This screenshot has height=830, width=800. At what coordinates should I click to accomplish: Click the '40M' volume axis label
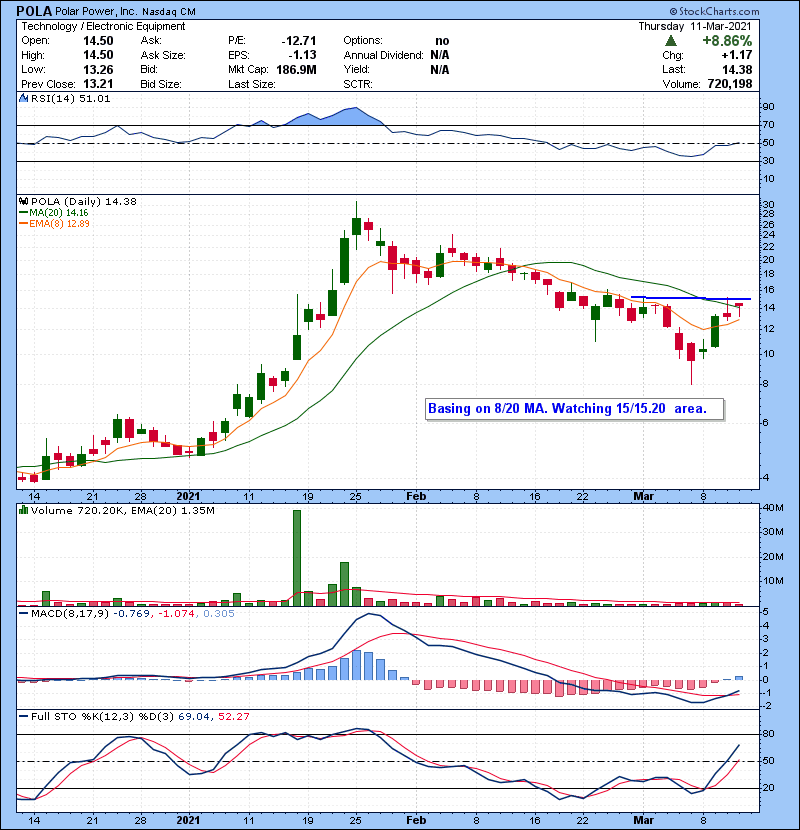tap(772, 507)
